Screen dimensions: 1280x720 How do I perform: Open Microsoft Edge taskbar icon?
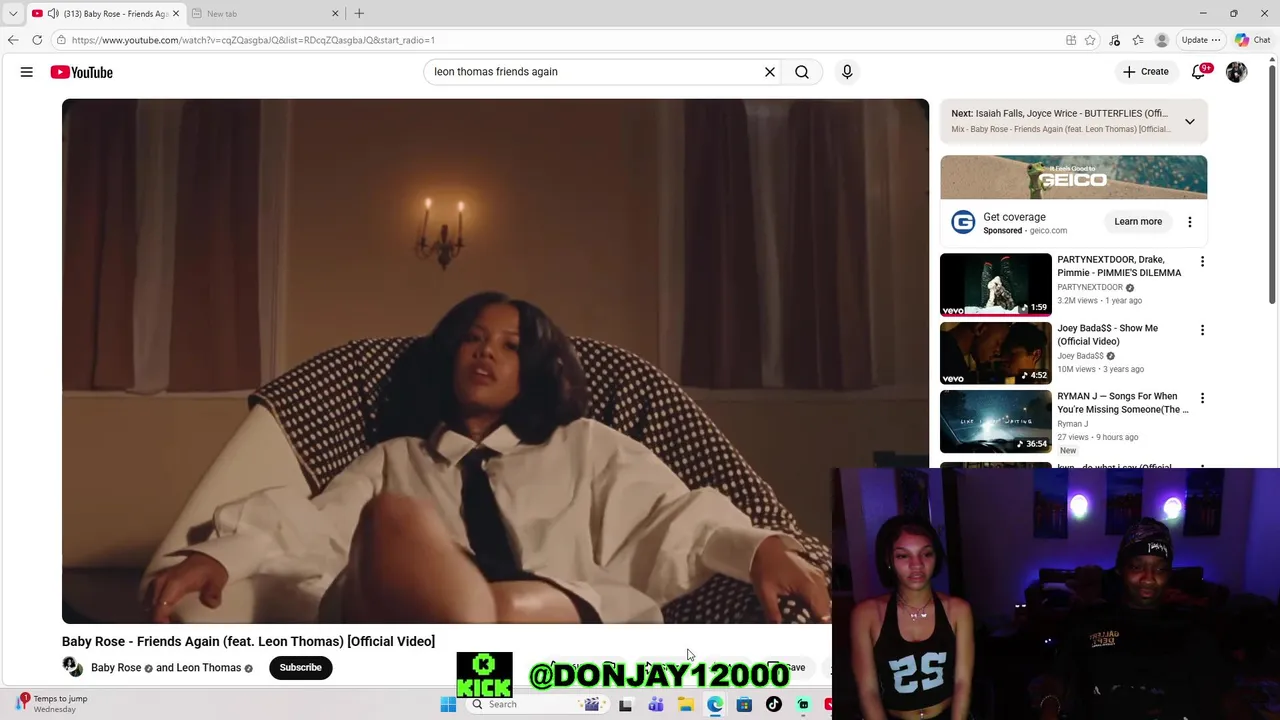click(x=715, y=704)
